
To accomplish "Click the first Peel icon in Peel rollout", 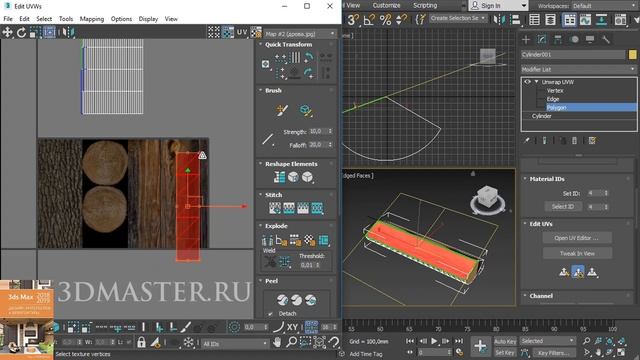I will (282, 300).
